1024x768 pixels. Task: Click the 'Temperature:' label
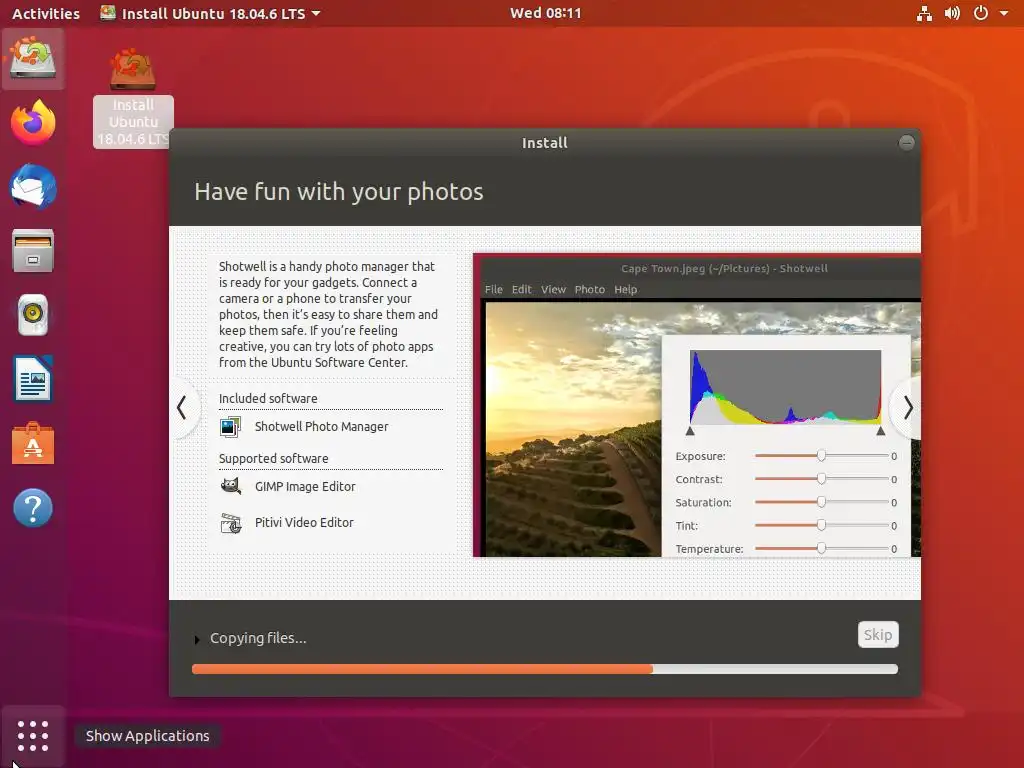(x=709, y=549)
